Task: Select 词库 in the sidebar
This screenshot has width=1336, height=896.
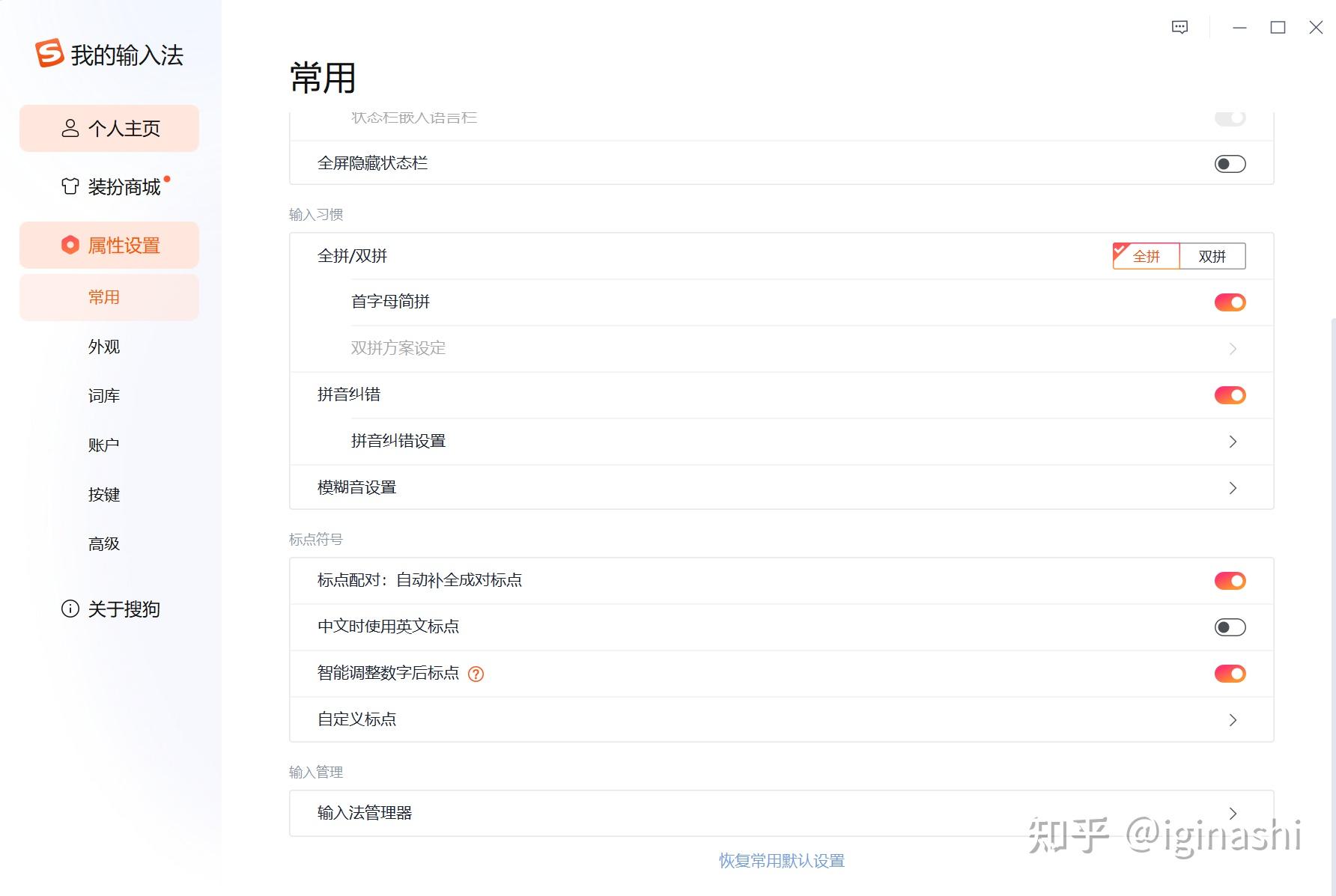Action: [103, 395]
